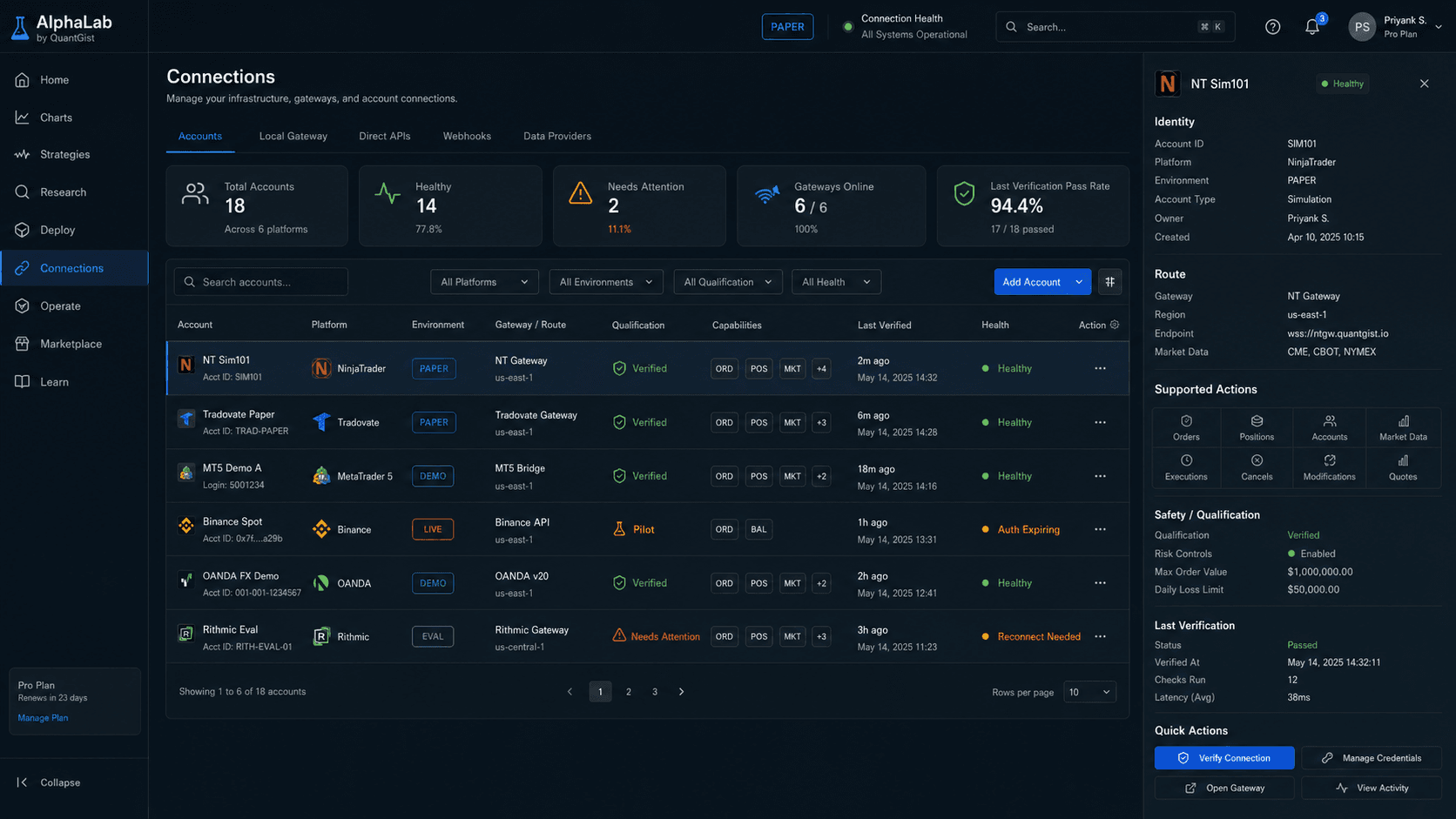The image size is (1456, 819).
Task: Open the Home sidebar item
Action: [x=74, y=80]
